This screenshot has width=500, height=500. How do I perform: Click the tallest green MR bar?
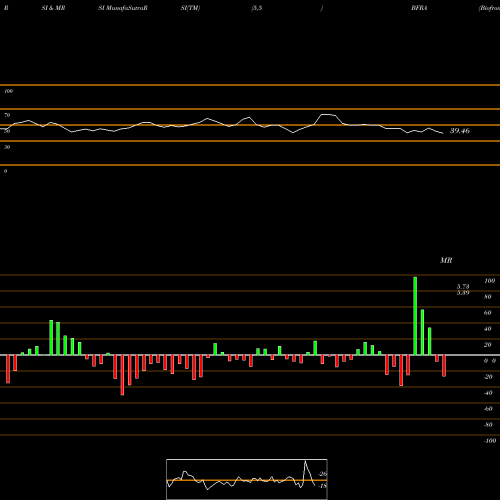[x=415, y=316]
